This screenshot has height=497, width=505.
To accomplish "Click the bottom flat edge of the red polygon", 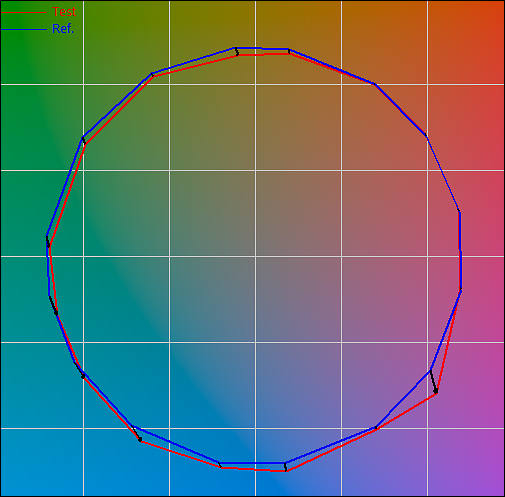I will pos(254,469).
